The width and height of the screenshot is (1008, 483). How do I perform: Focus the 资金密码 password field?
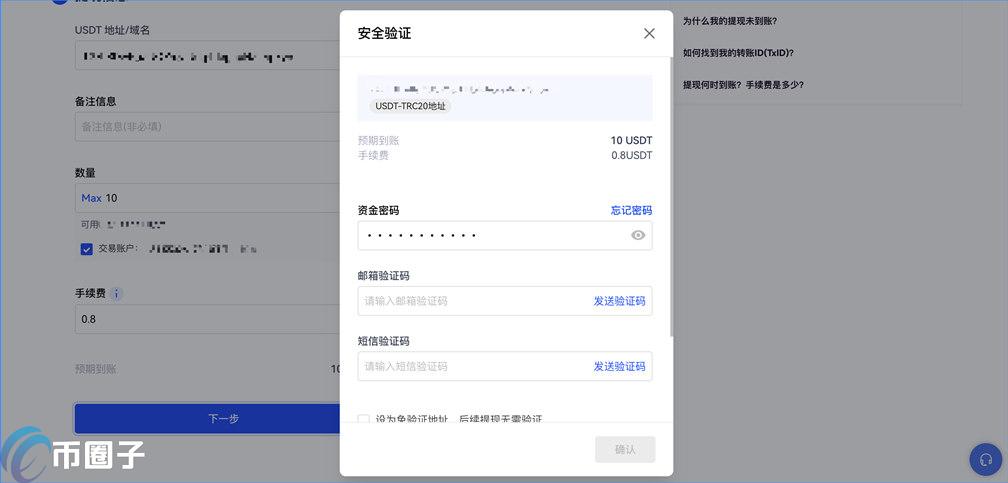[505, 235]
